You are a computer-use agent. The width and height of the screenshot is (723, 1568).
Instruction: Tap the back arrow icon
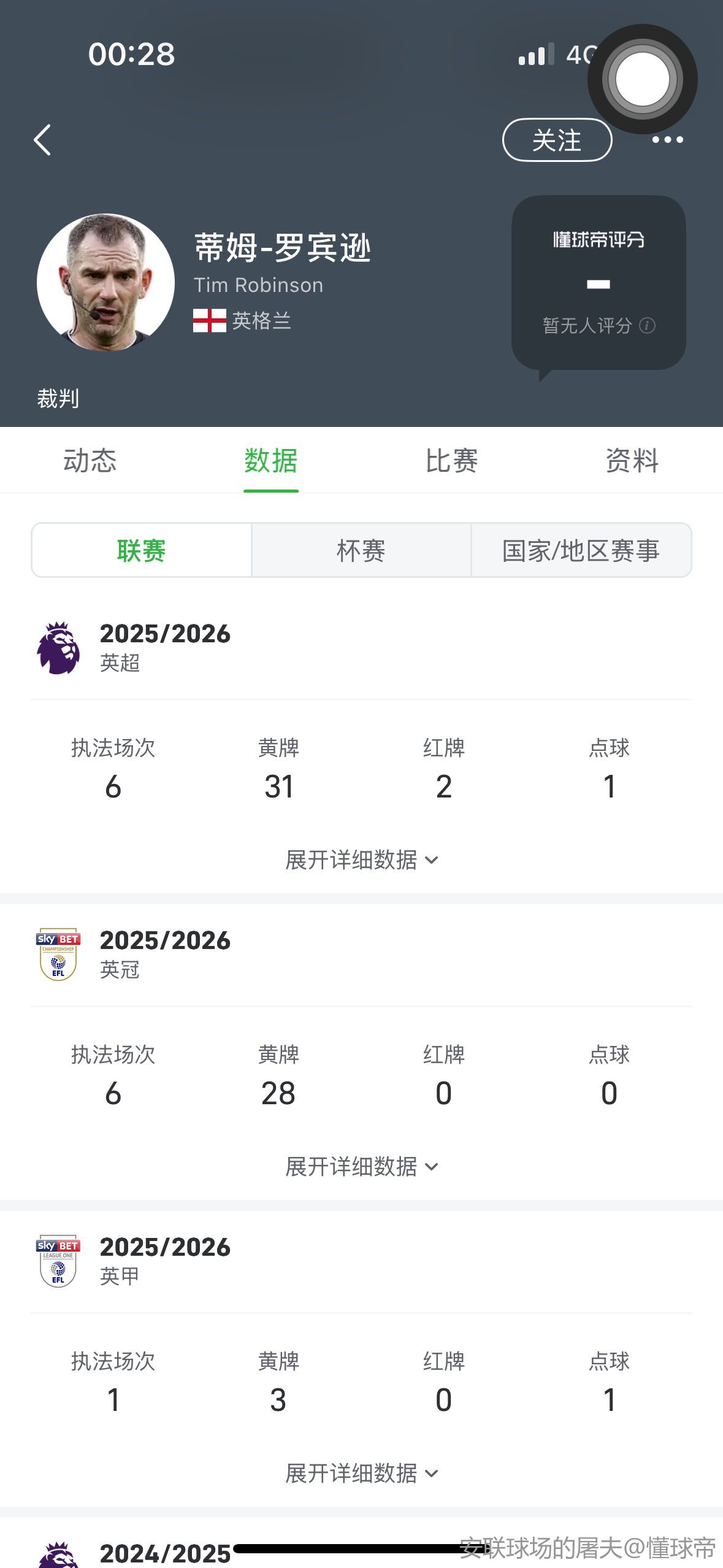click(42, 140)
